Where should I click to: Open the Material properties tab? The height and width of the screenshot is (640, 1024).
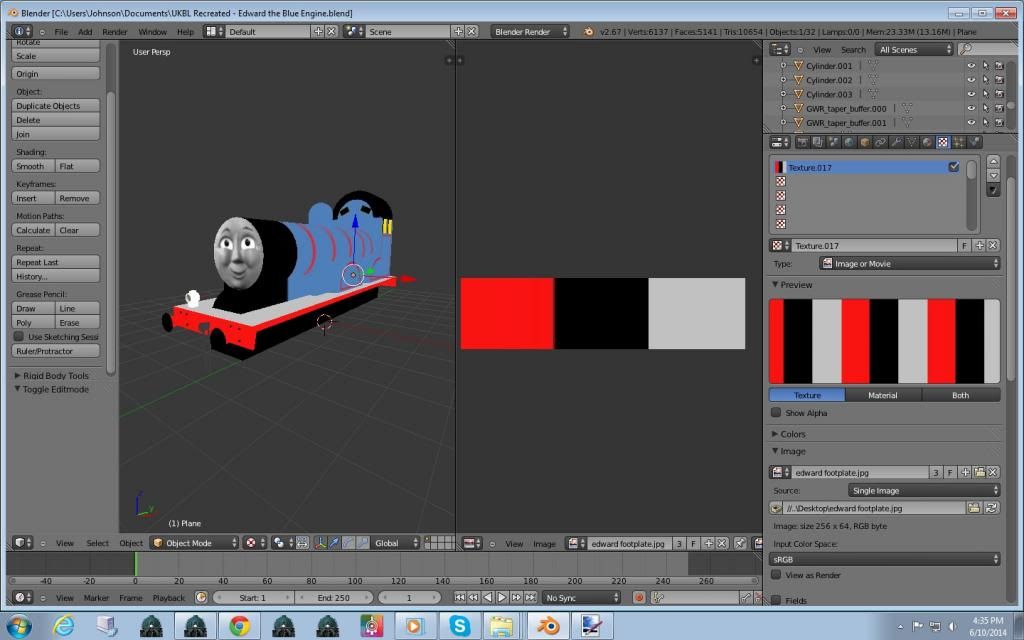coord(927,142)
